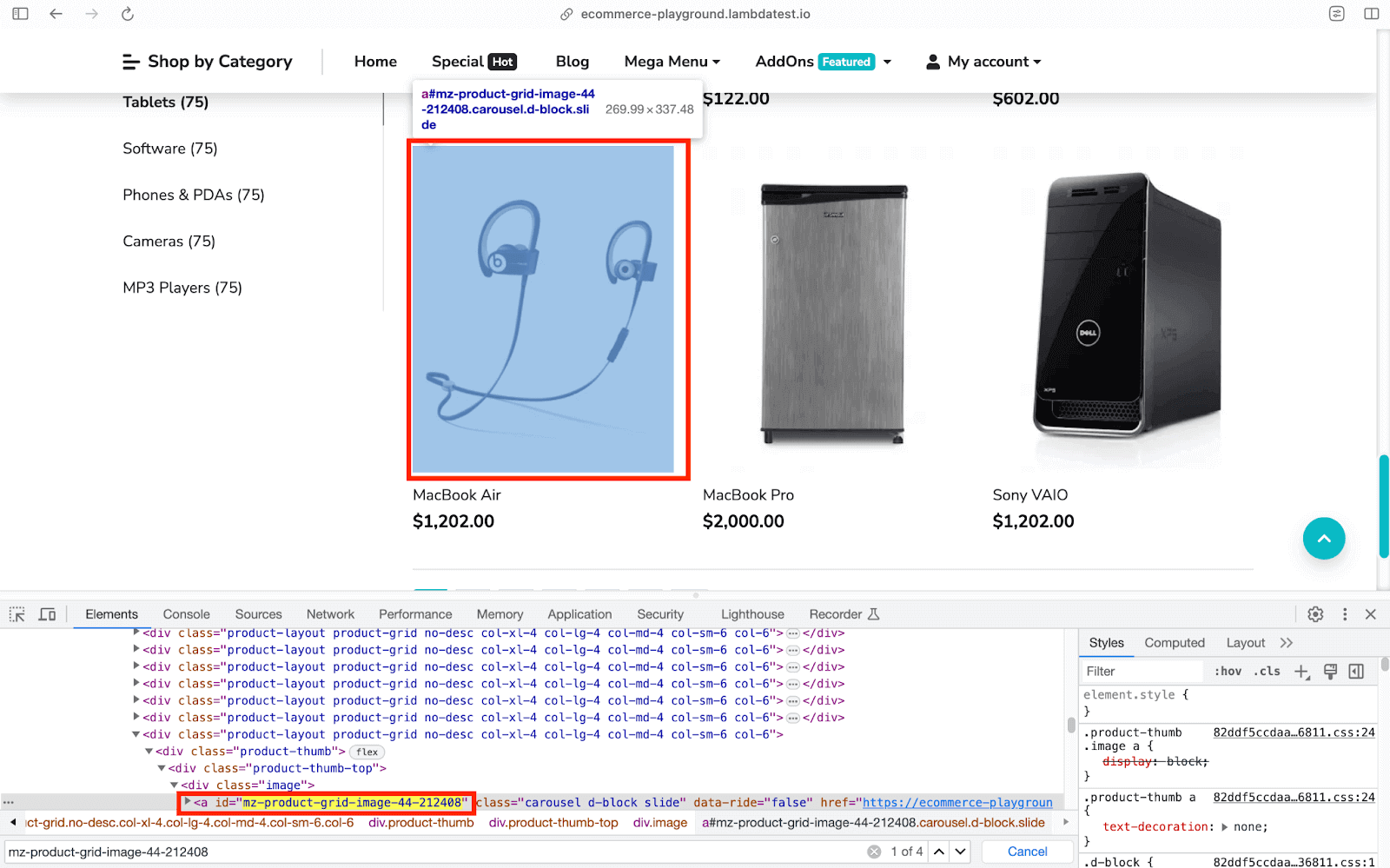Close the DevTools panel
Viewport: 1390px width, 868px height.
[x=1371, y=614]
